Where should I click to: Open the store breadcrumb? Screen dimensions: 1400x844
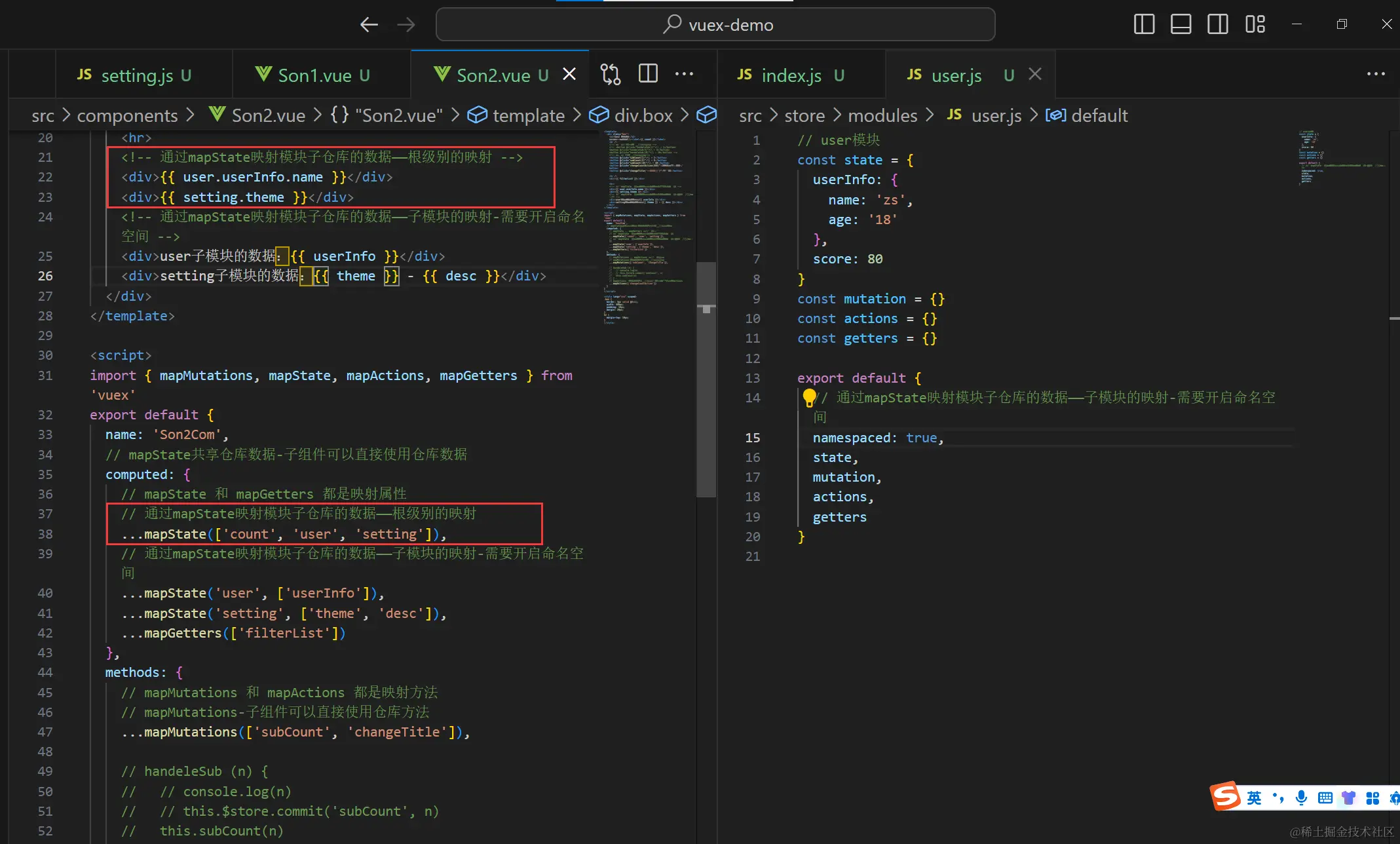click(804, 115)
